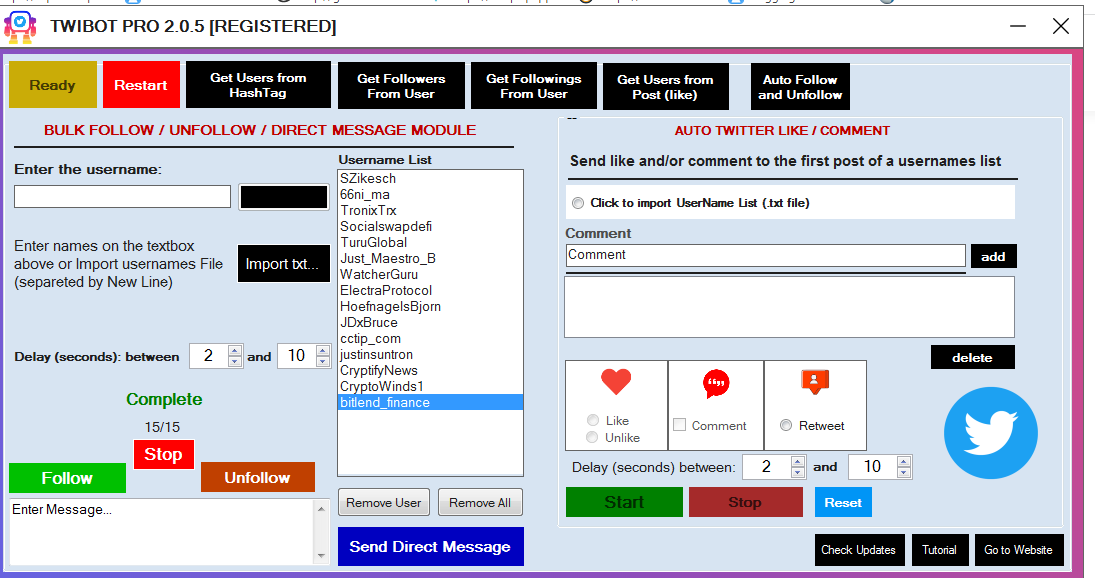The image size is (1095, 578).
Task: Click the green Start button
Action: [624, 503]
